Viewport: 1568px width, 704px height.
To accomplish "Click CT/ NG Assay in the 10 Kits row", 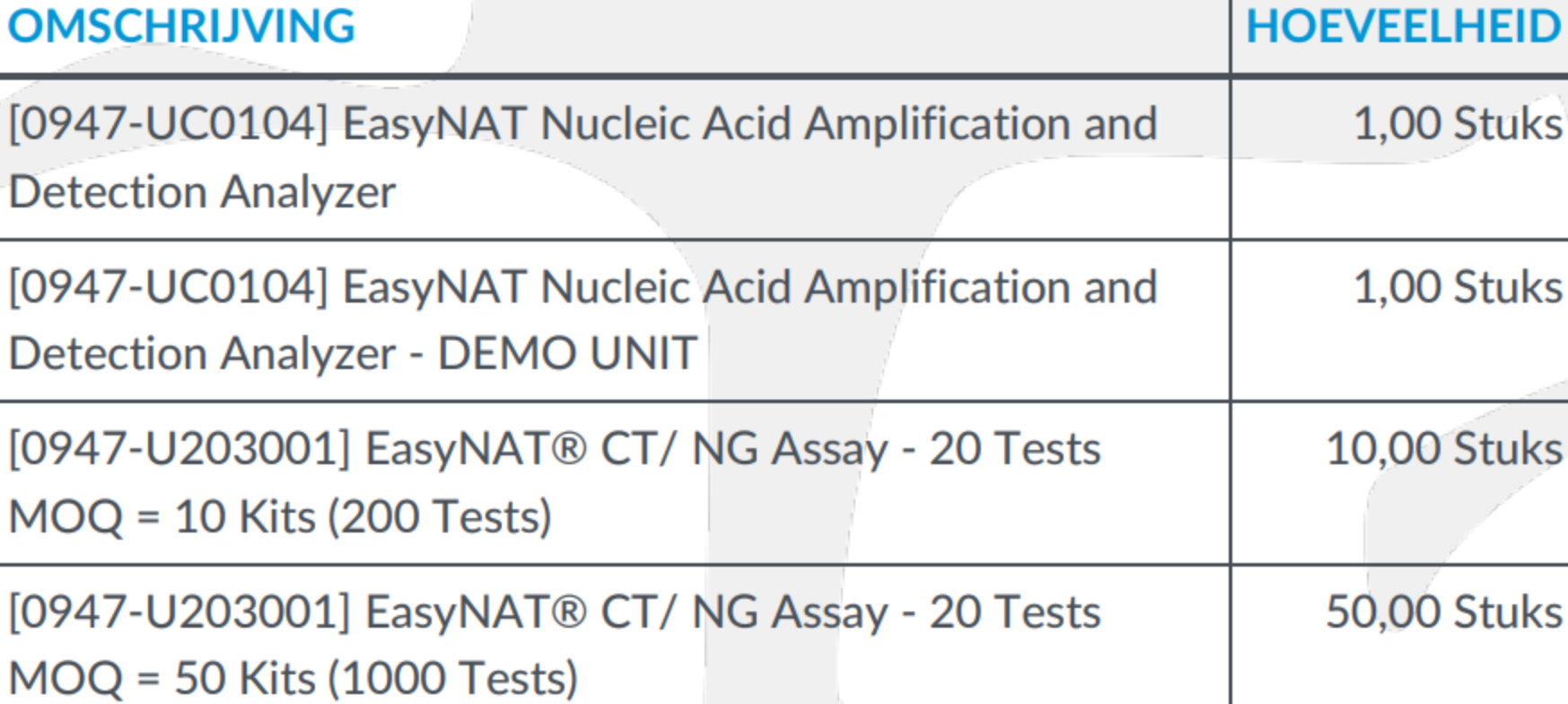I will [744, 450].
